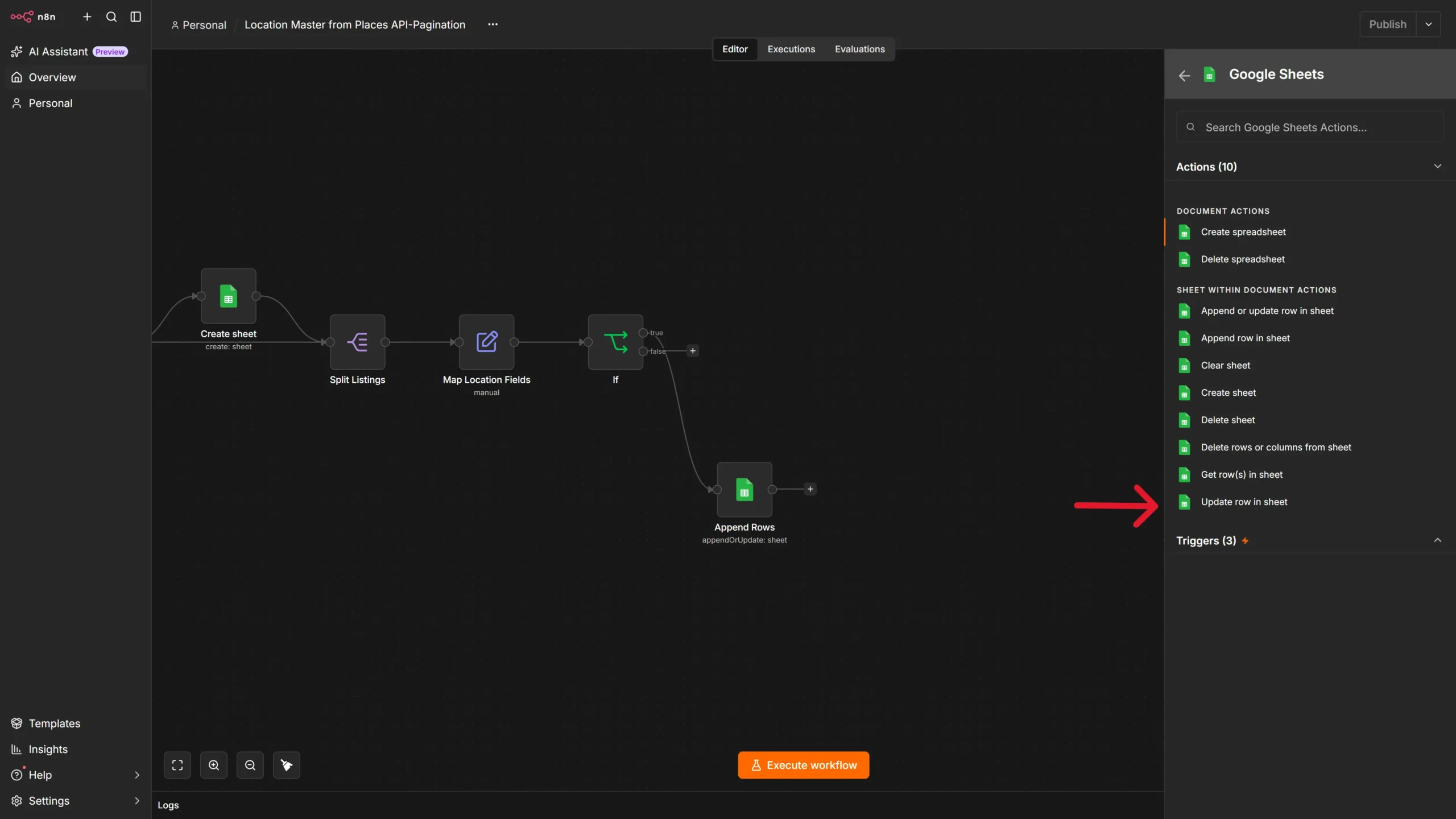Screen dimensions: 1456x819
Task: Switch to the Evaluations tab
Action: [x=859, y=49]
